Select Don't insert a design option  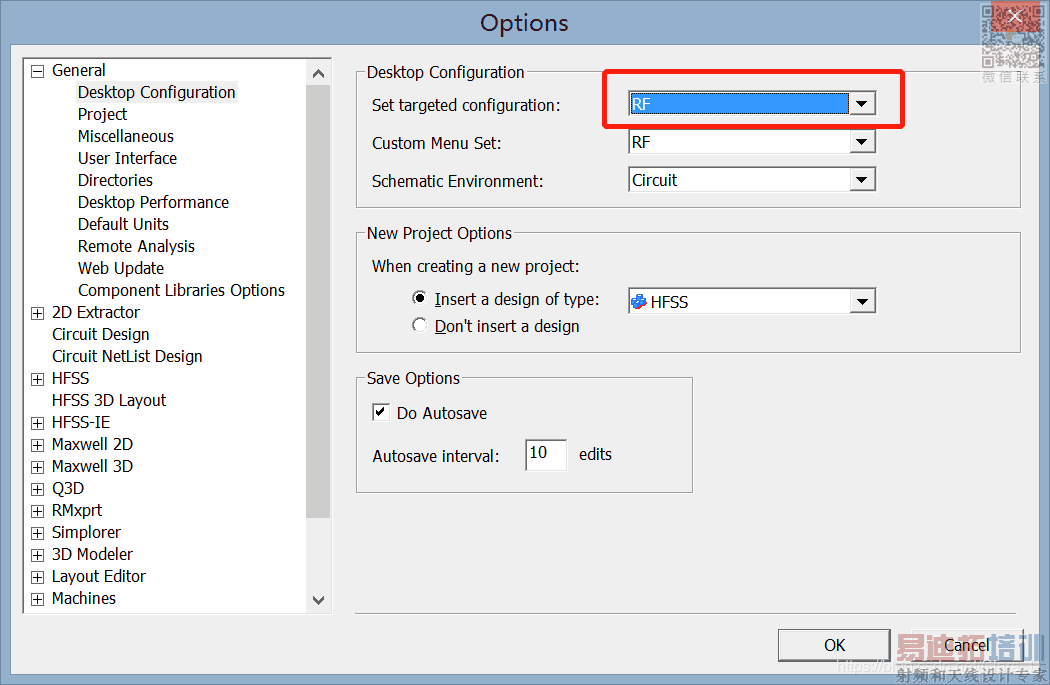pos(420,326)
